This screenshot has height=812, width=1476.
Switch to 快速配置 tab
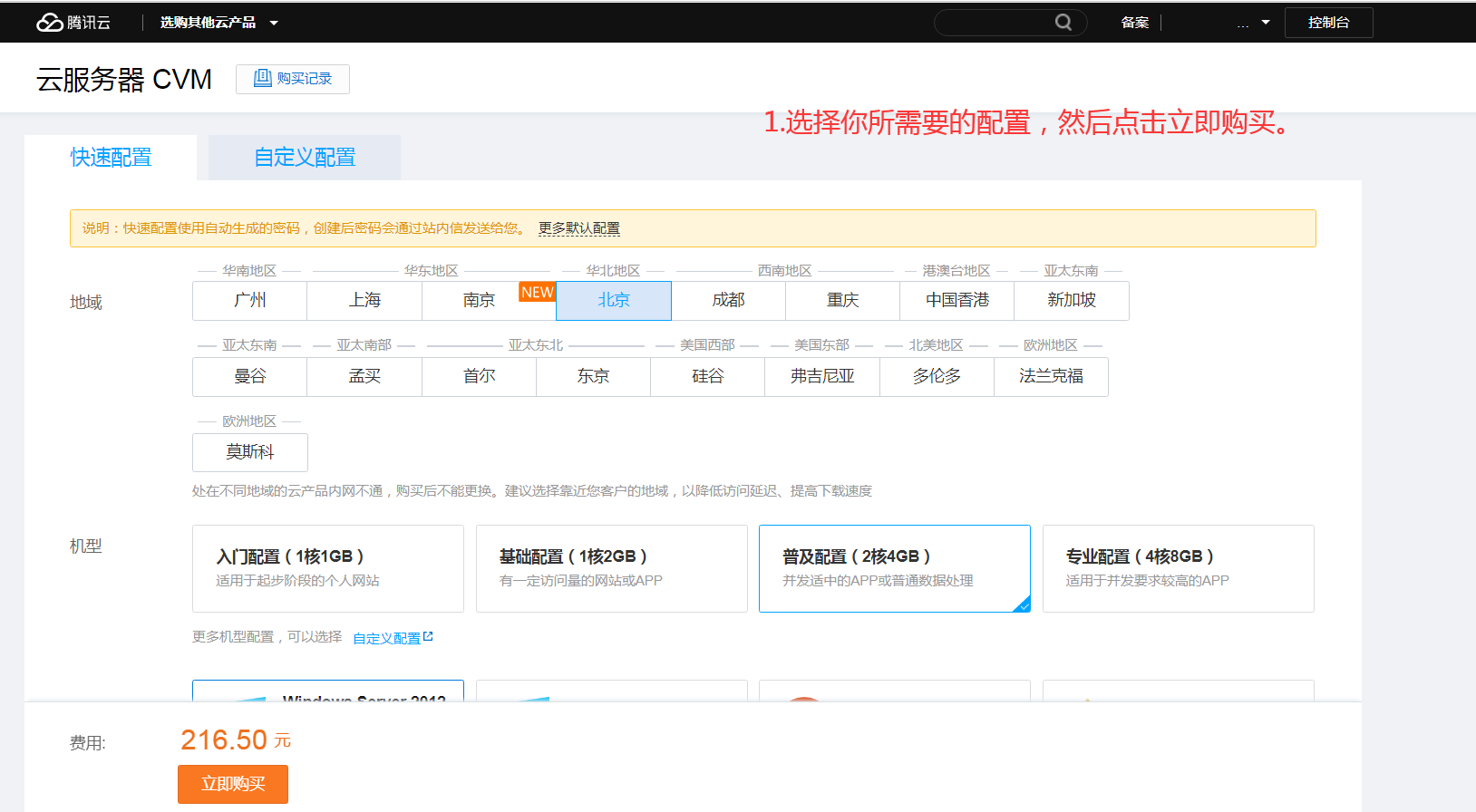[x=111, y=158]
